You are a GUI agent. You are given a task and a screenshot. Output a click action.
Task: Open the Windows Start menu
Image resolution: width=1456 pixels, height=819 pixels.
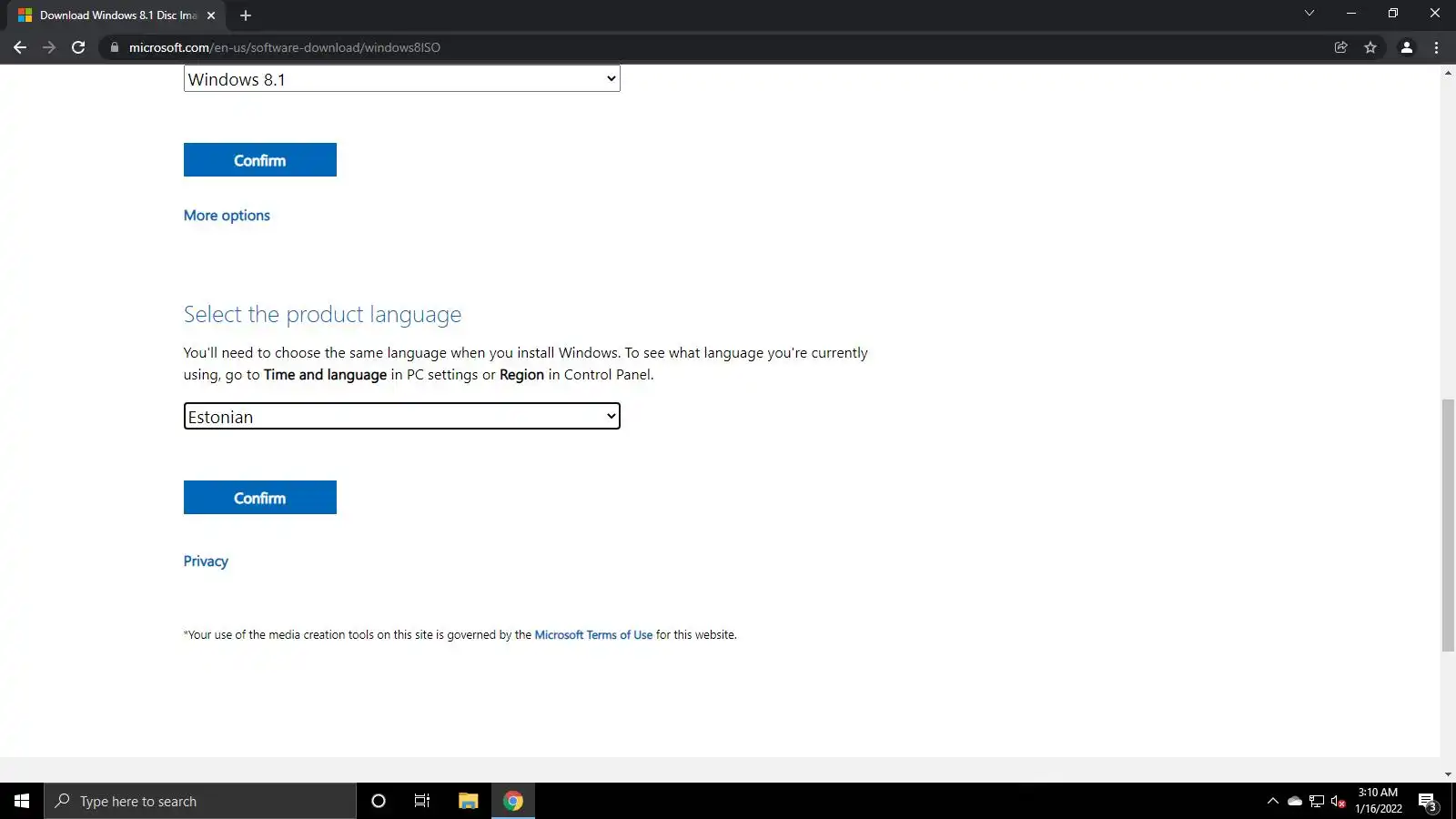click(22, 801)
